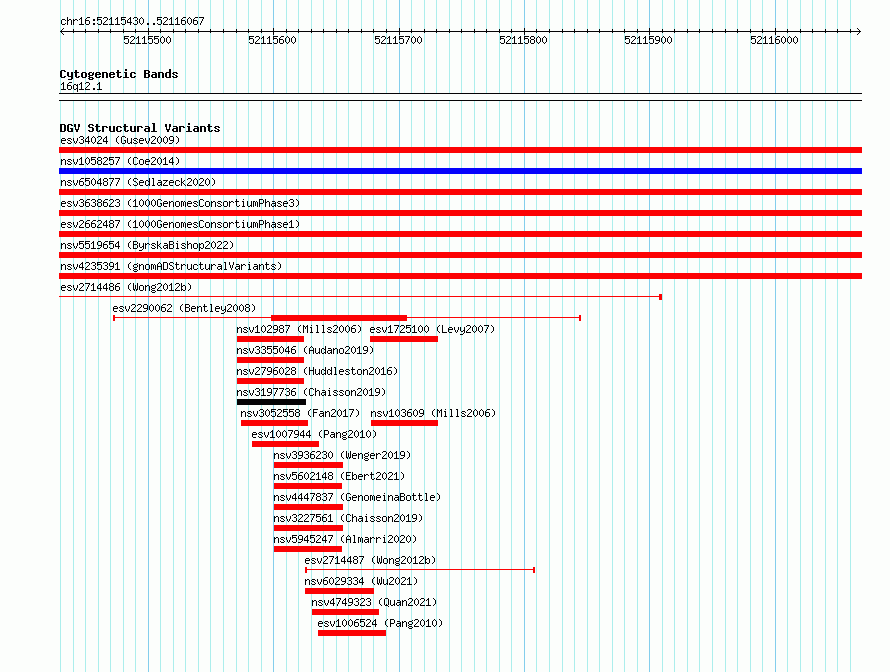The image size is (890, 672).
Task: Click nsv3052558 (Fan2017) label
Action: point(300,413)
